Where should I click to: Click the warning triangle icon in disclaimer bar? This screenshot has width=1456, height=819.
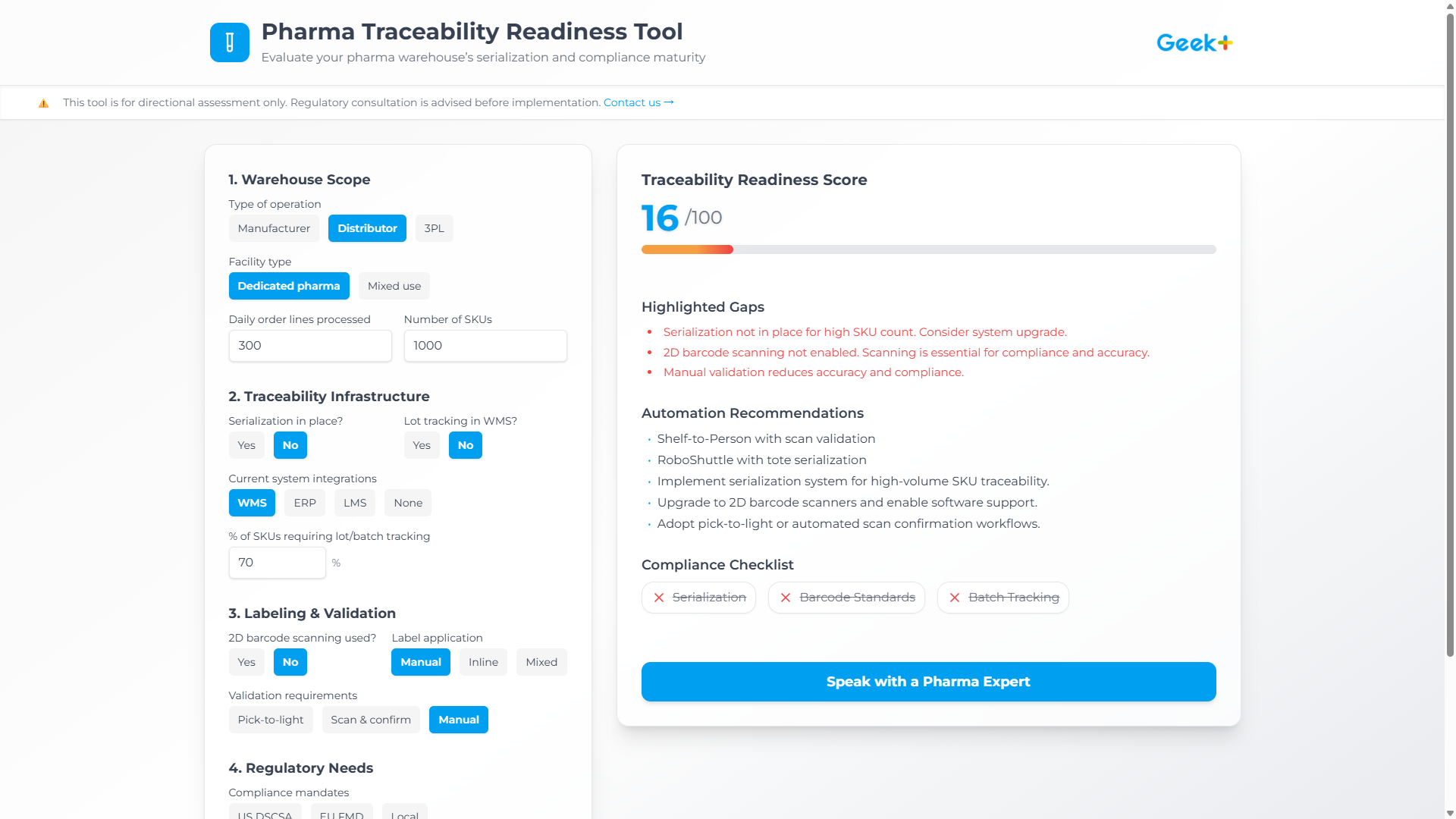tap(43, 102)
